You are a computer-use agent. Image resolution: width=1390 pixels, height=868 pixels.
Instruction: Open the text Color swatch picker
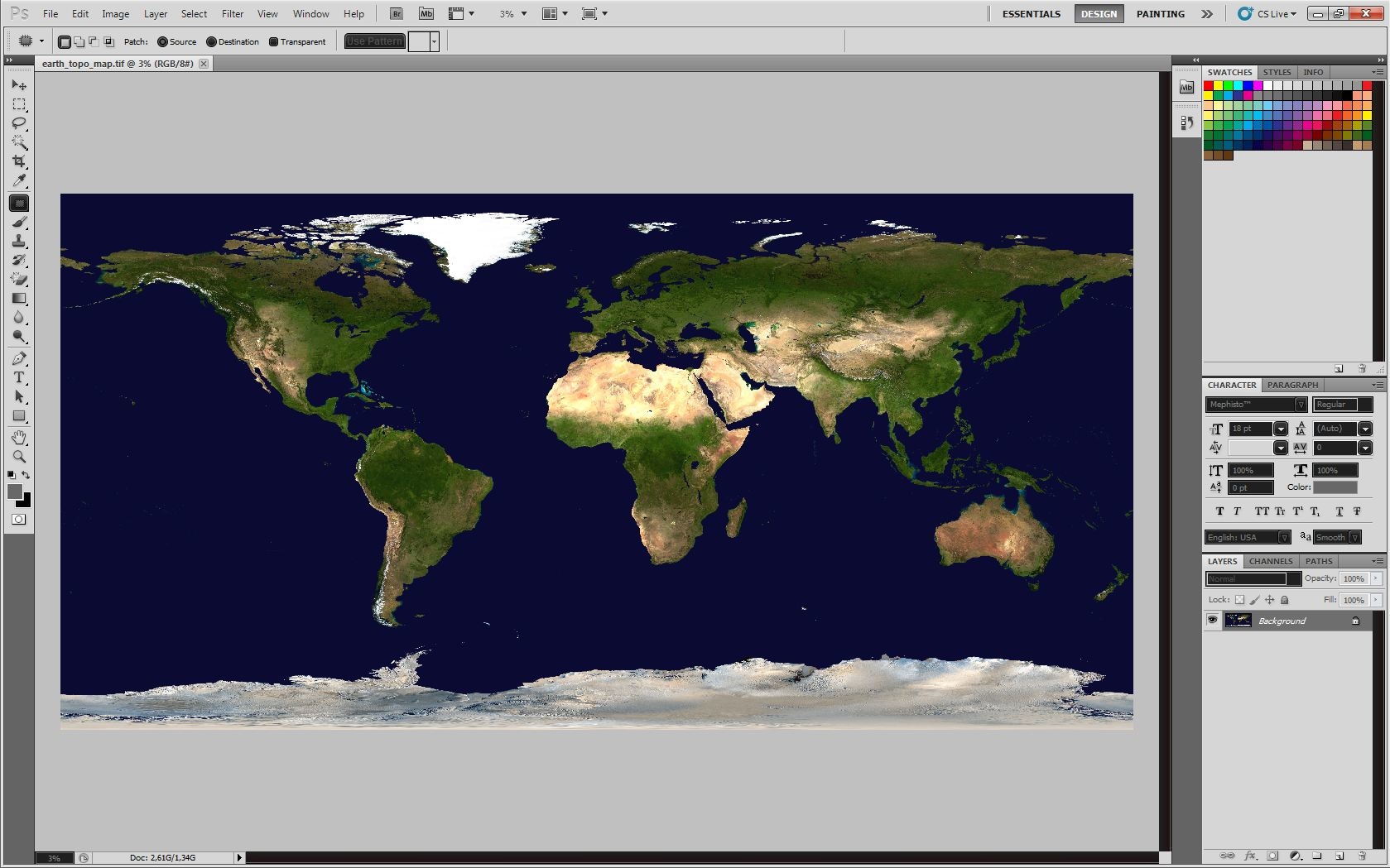1335,487
